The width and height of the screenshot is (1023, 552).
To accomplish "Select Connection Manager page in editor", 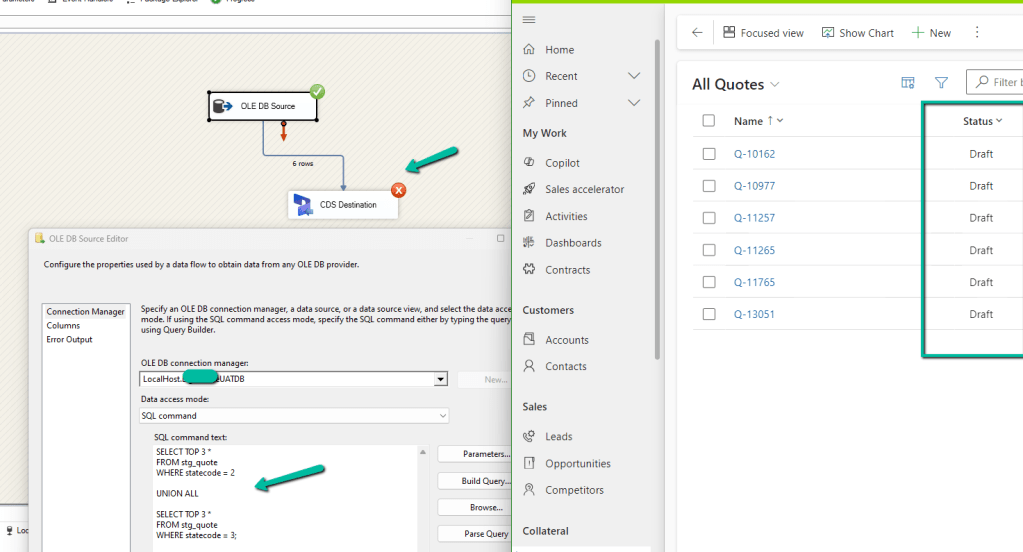I will tap(85, 312).
